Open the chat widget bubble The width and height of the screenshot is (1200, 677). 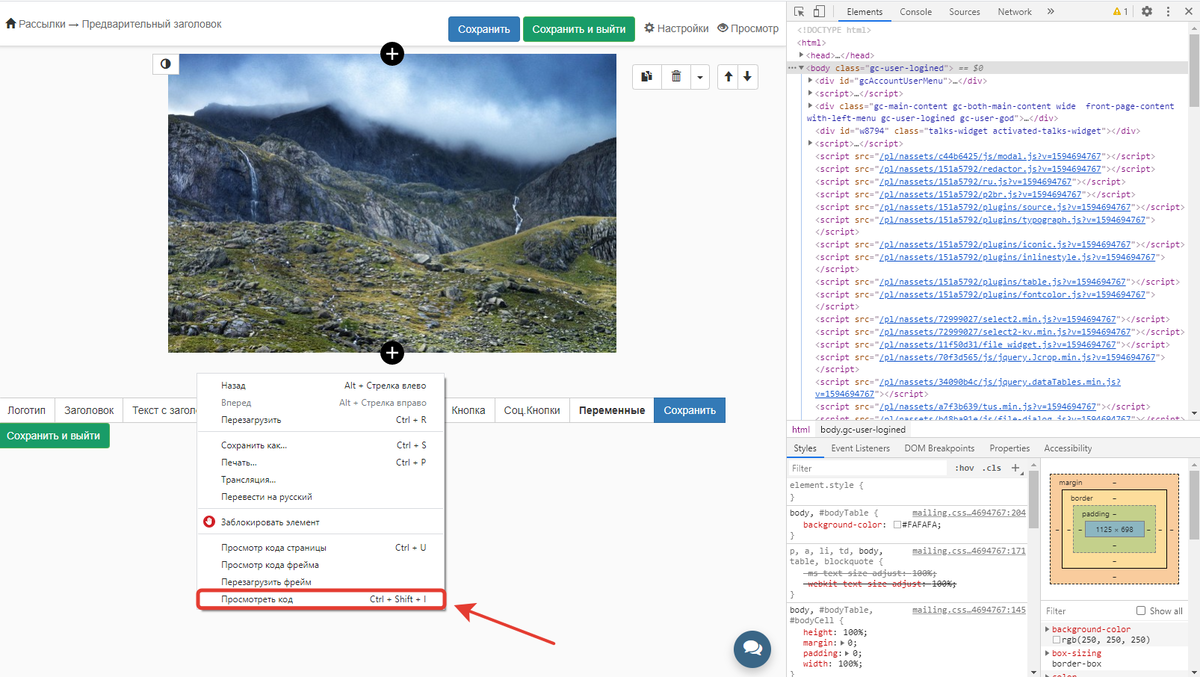point(752,648)
